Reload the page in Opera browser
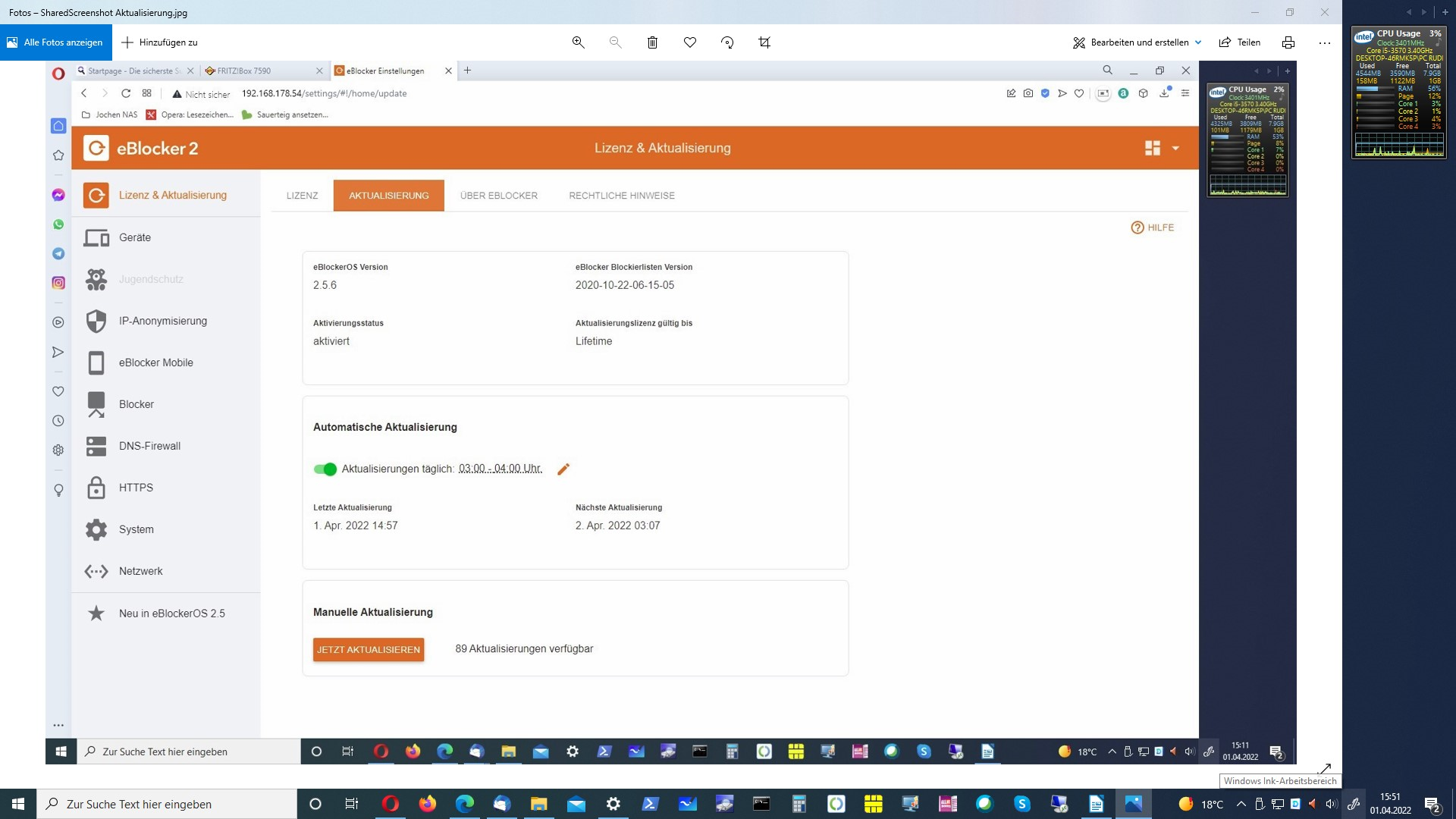Viewport: 1456px width, 819px height. (126, 93)
